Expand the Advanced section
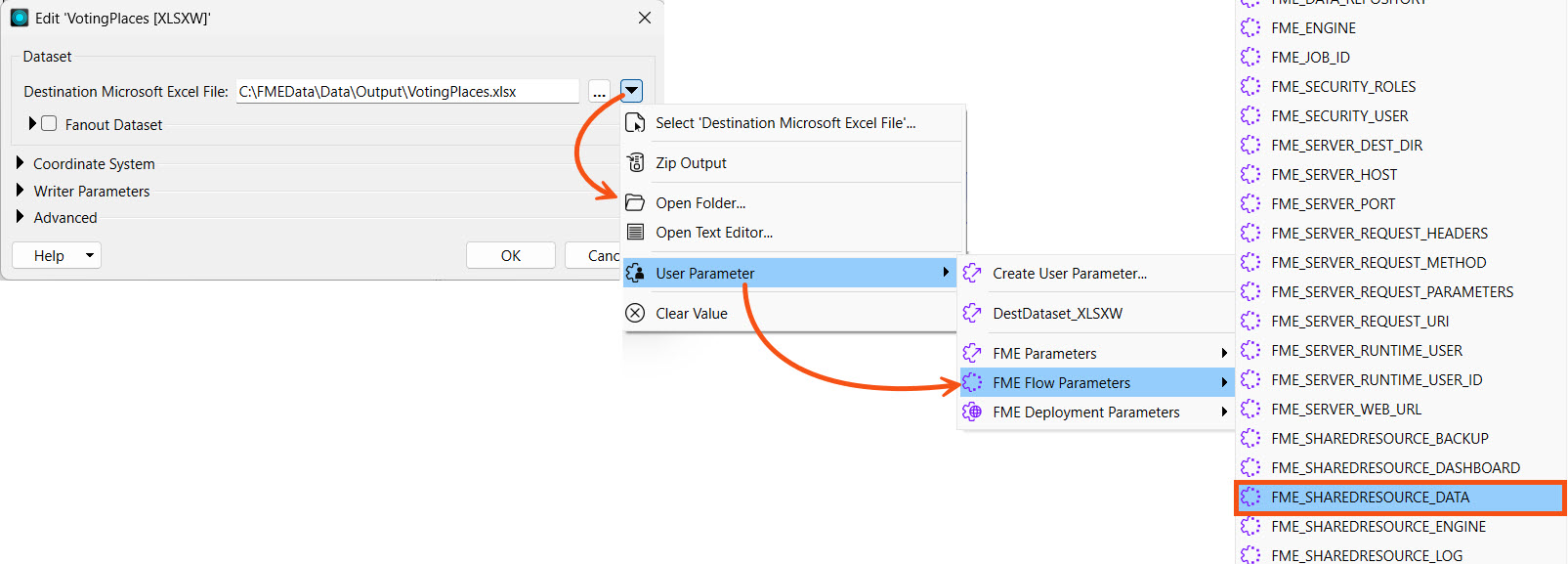 coord(21,217)
